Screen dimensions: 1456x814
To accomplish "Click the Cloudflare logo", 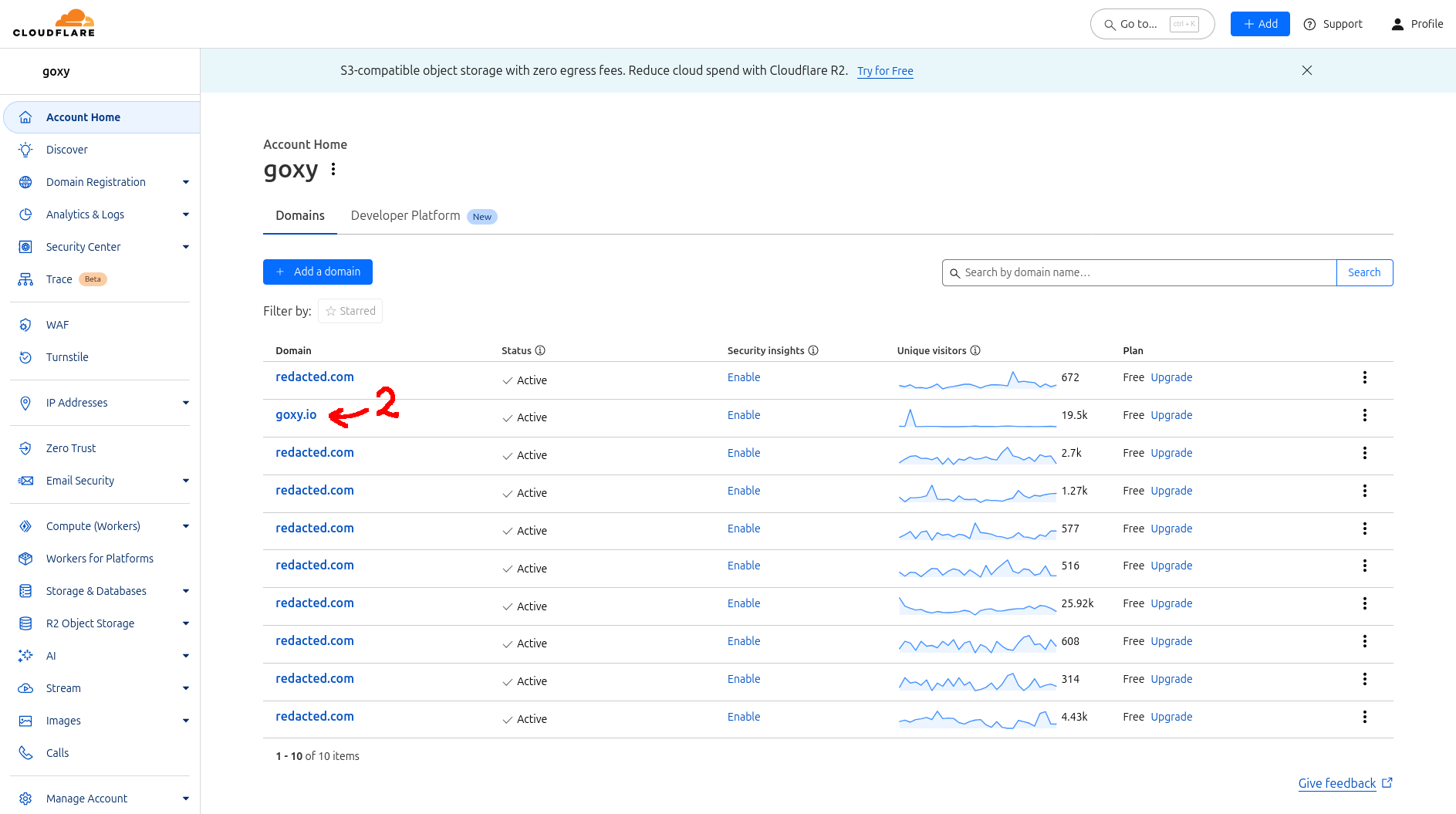I will tap(53, 22).
